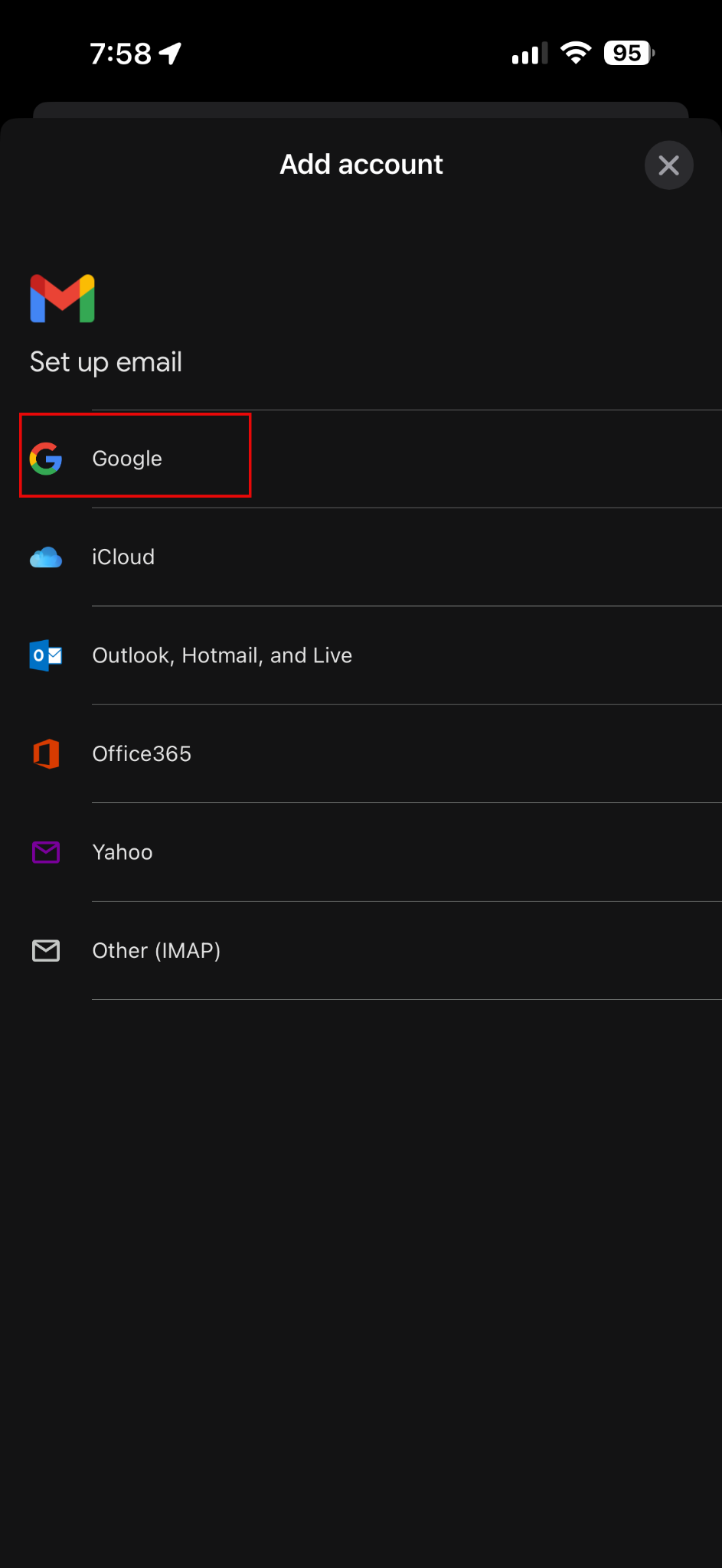Viewport: 722px width, 1568px height.
Task: Pick Outlook, Hotmail, and Live
Action: coord(222,655)
